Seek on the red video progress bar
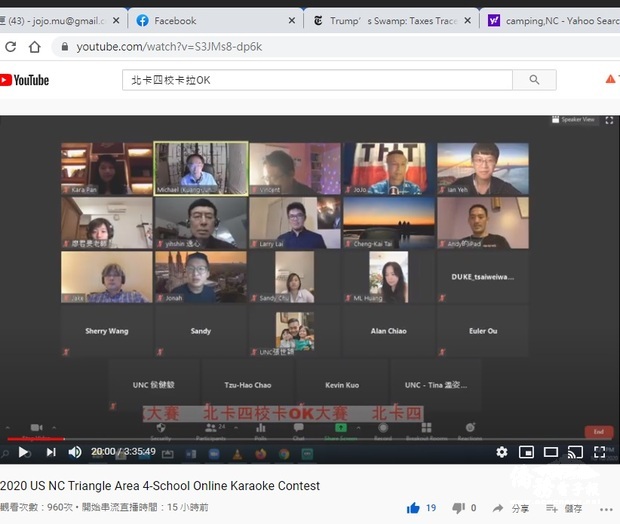 (36, 439)
